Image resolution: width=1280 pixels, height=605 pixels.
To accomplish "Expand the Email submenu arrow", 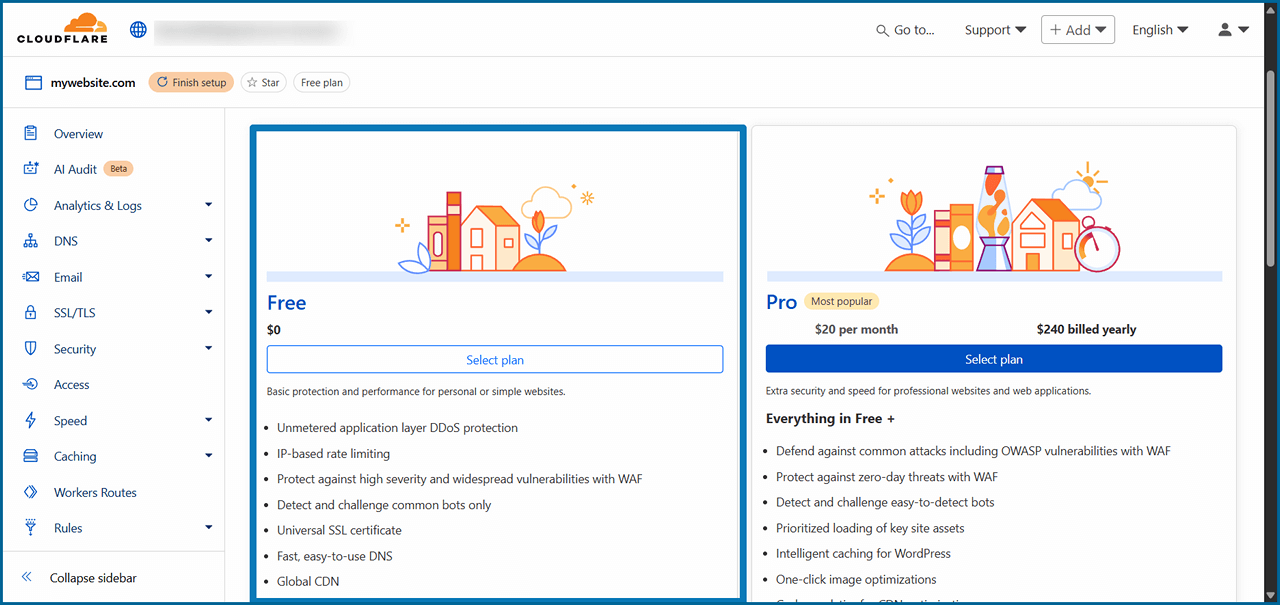I will [x=208, y=277].
